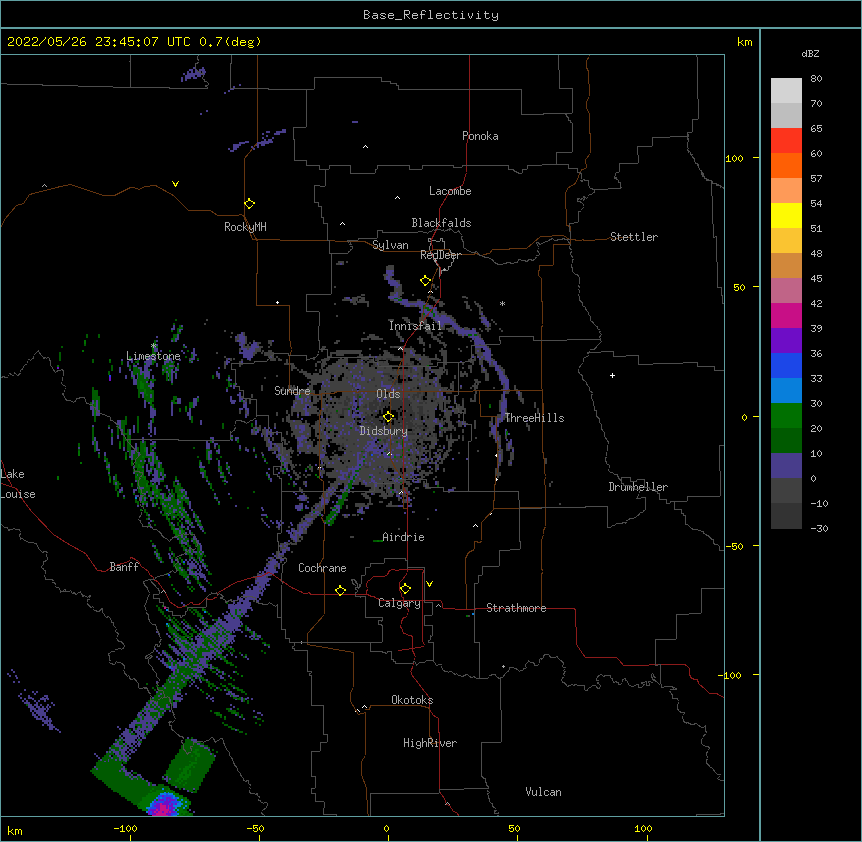Click the yellow diamond marker south of RedDeer

coord(426,281)
